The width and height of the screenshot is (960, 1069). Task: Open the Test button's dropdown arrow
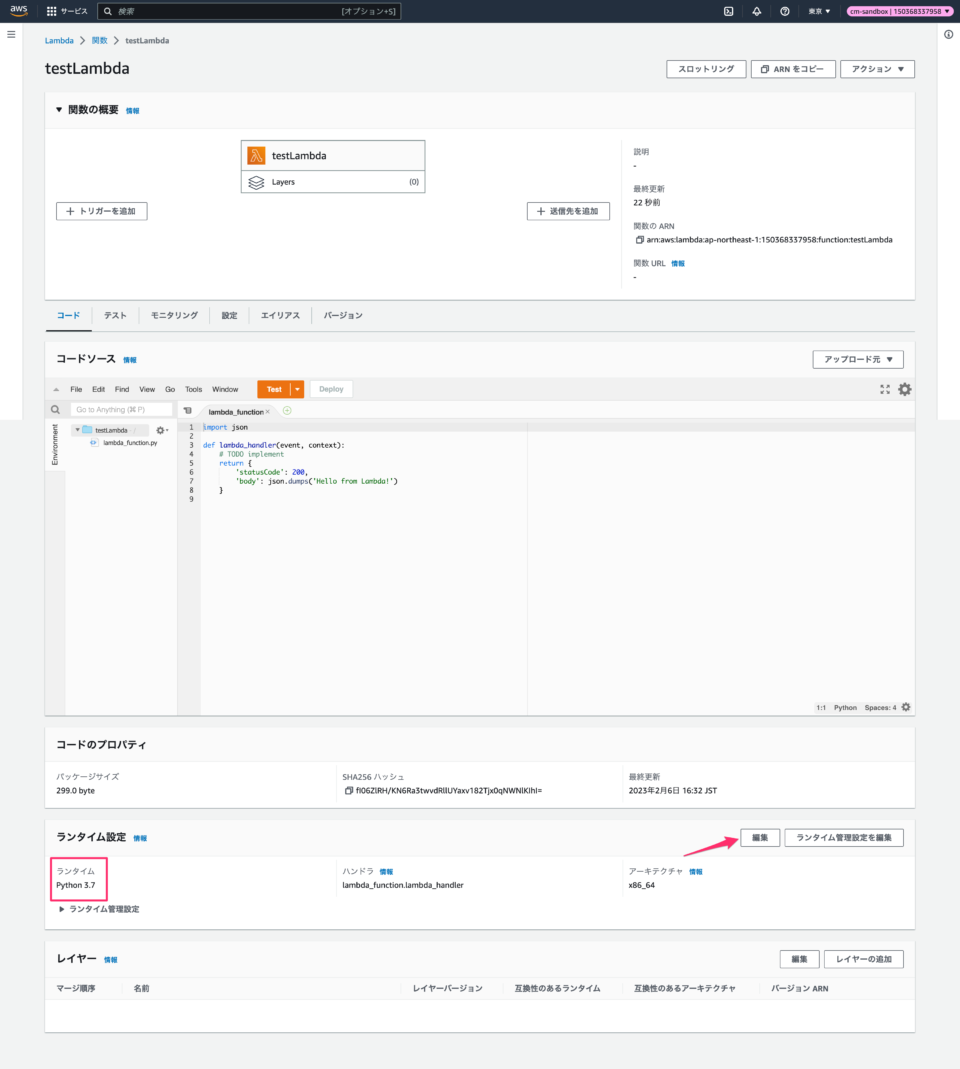(296, 389)
